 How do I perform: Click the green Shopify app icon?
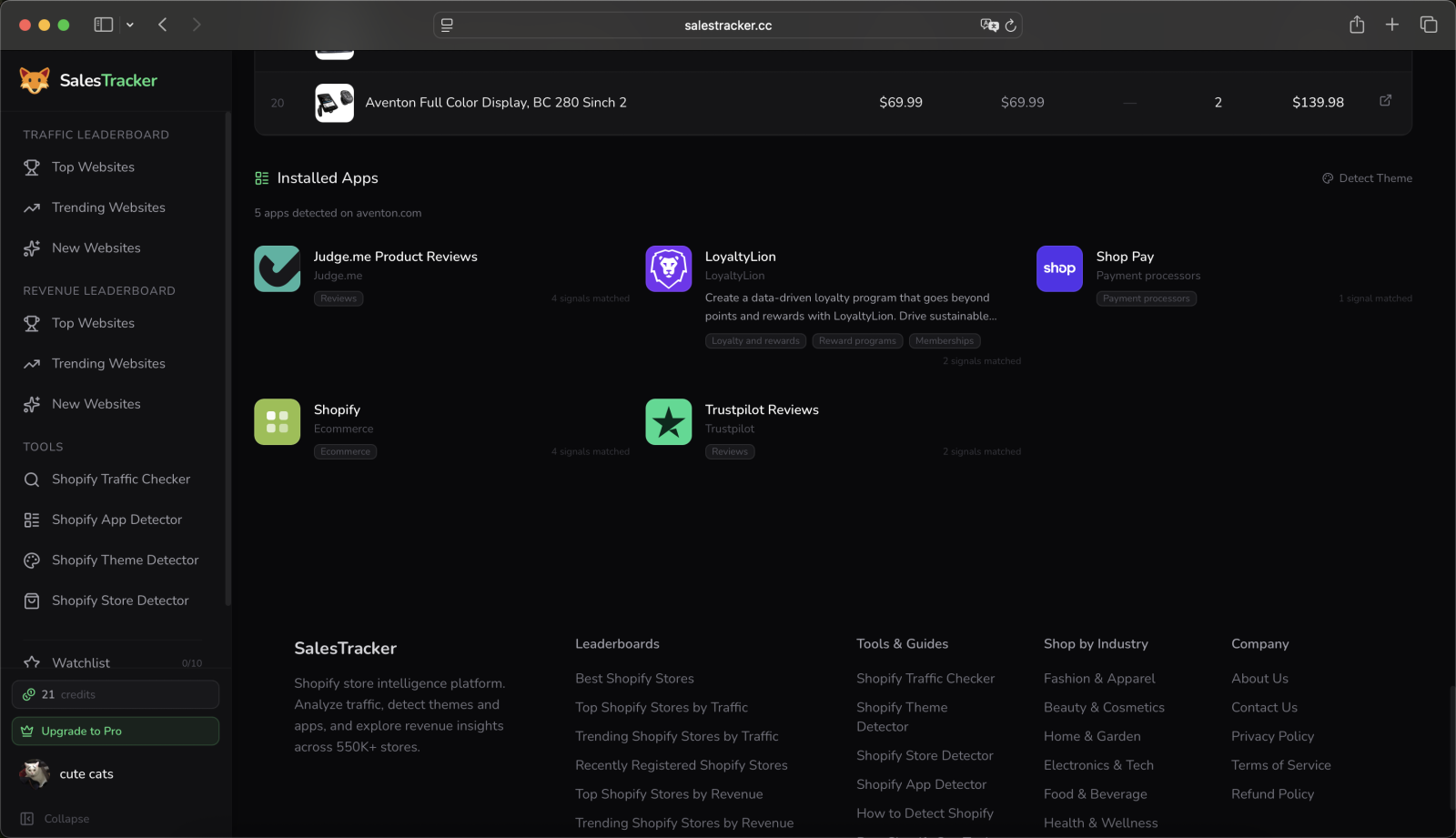pos(277,421)
